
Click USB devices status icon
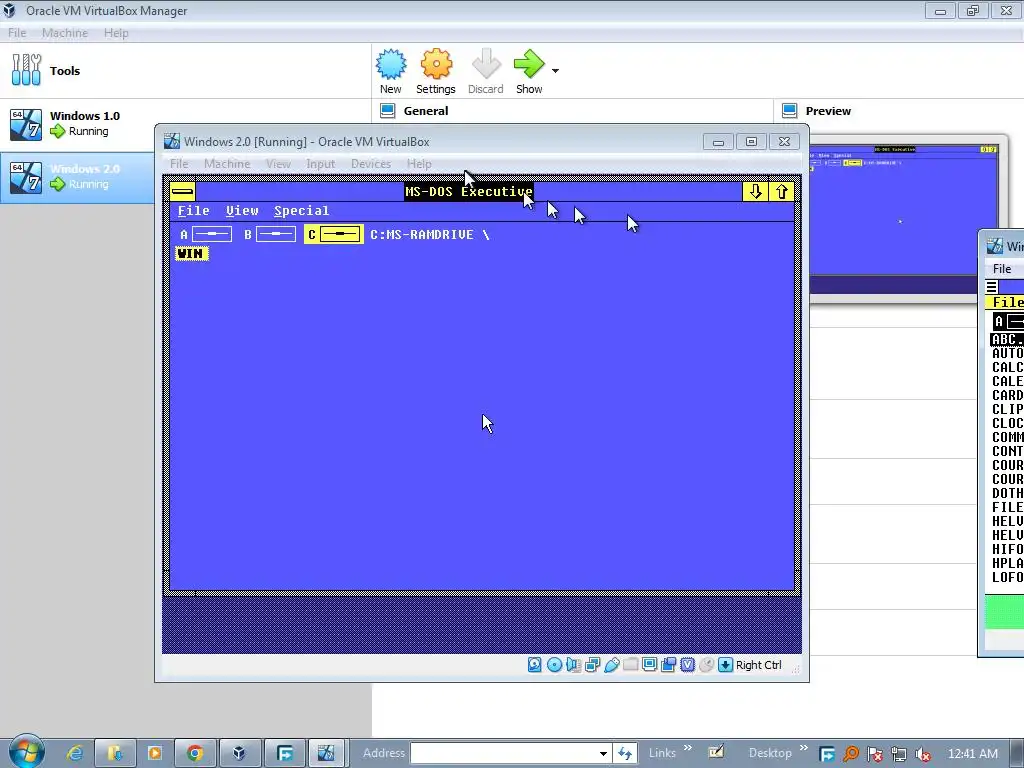tap(611, 665)
